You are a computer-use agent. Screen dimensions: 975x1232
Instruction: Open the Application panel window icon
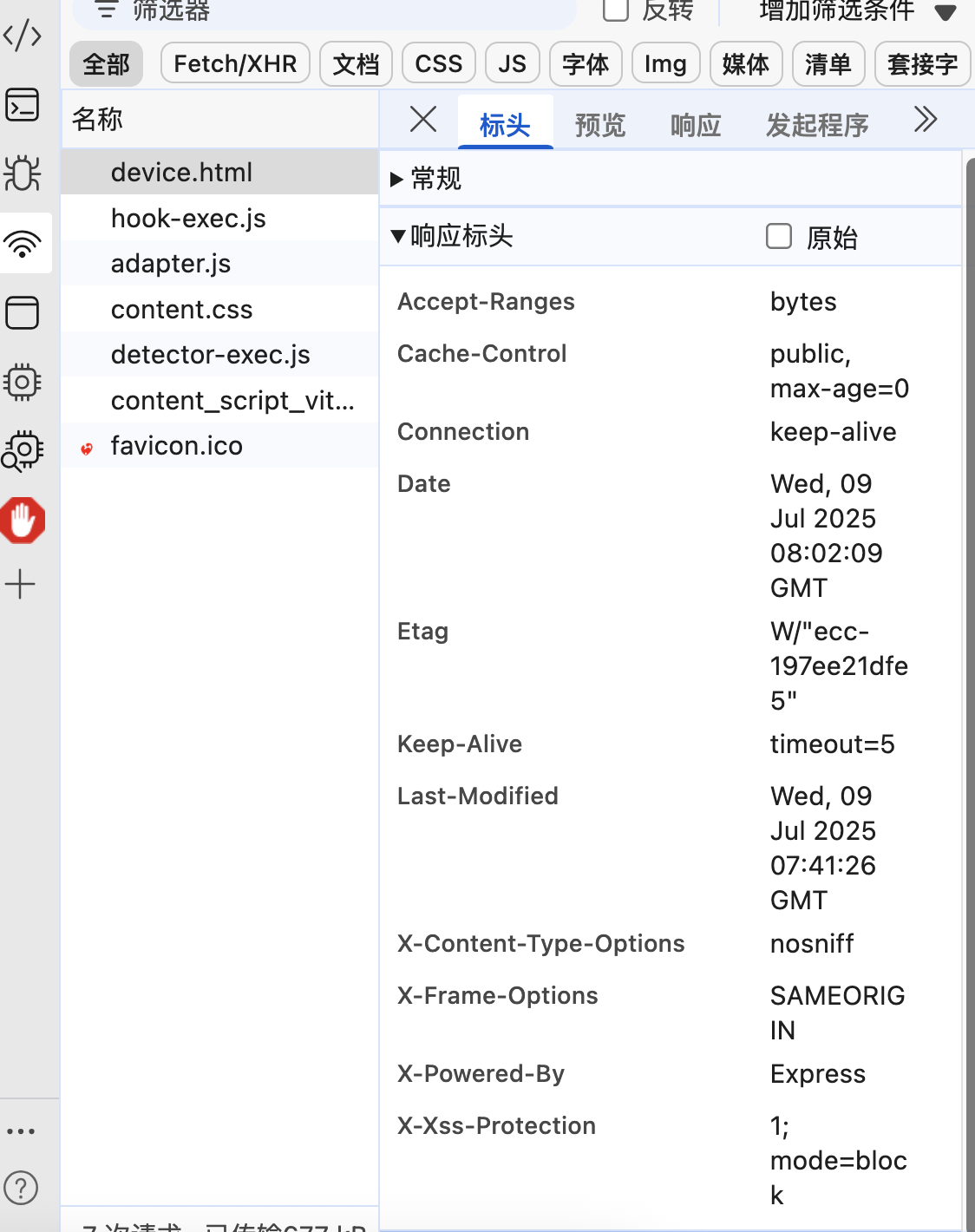tap(23, 313)
